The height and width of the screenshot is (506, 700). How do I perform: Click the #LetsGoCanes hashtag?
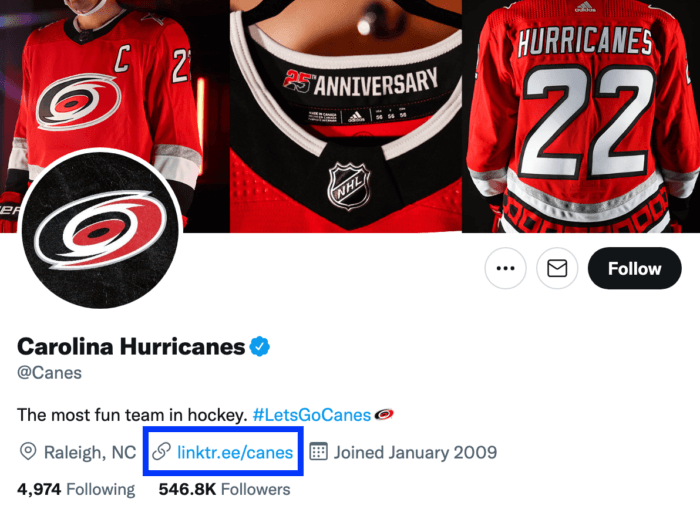[x=311, y=414]
